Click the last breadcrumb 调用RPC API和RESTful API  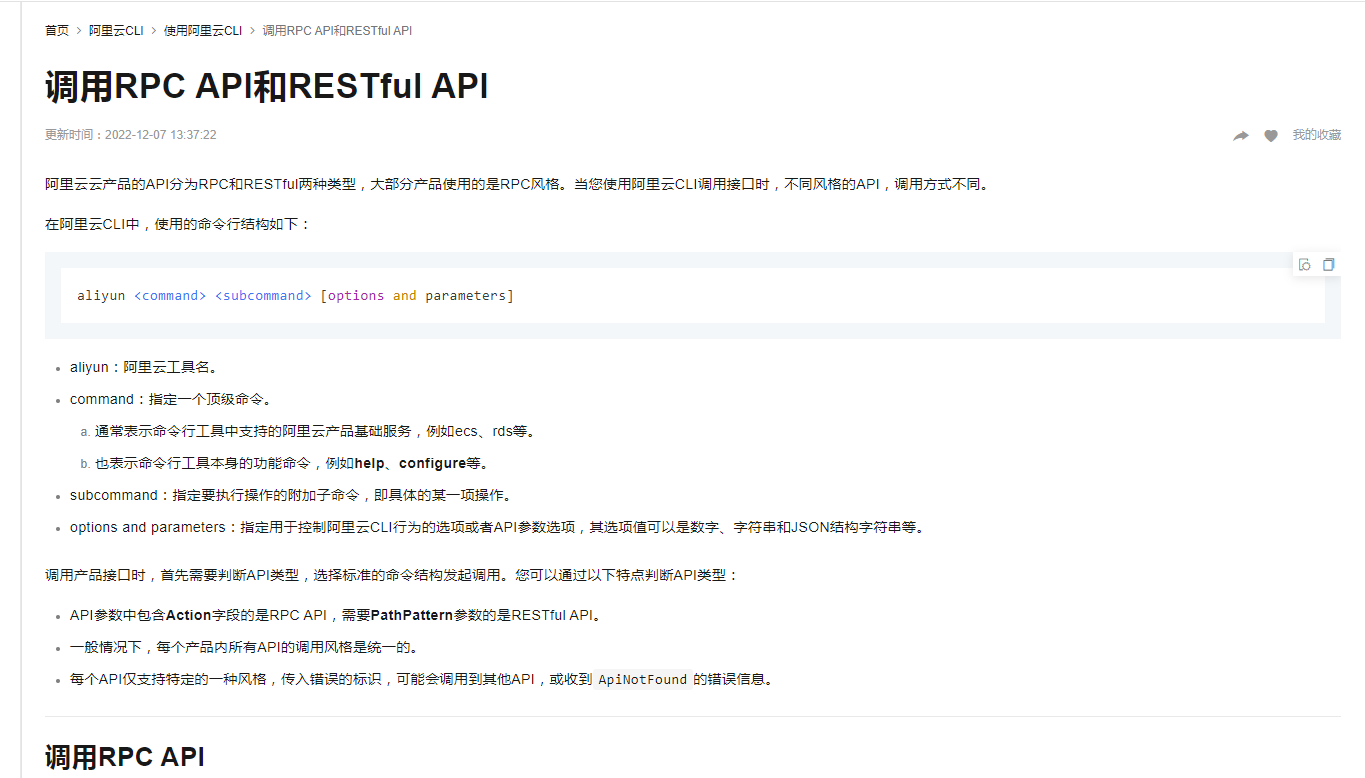pos(337,31)
